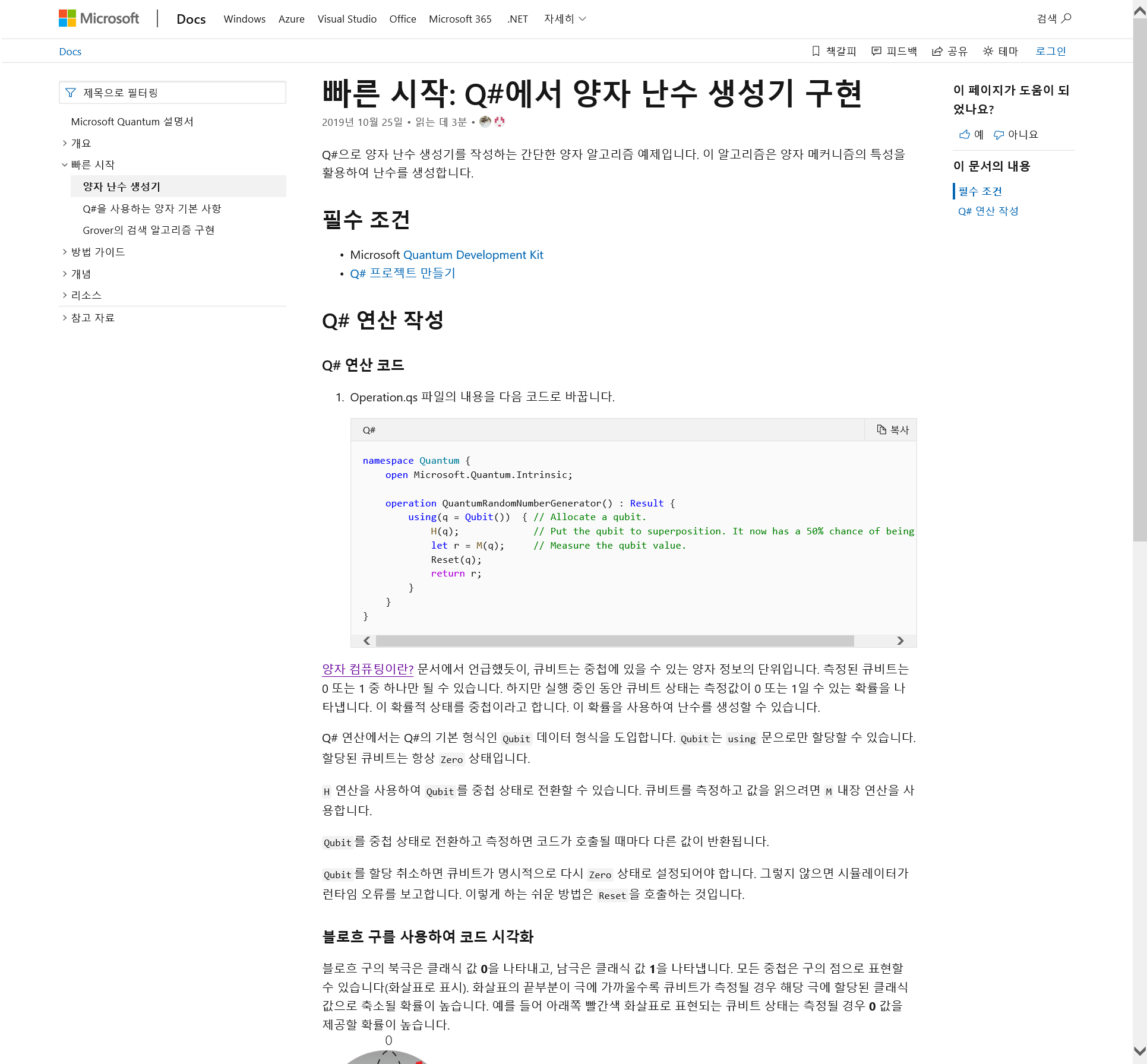Image resolution: width=1147 pixels, height=1064 pixels.
Task: Open Azure in the top menu
Action: point(291,19)
